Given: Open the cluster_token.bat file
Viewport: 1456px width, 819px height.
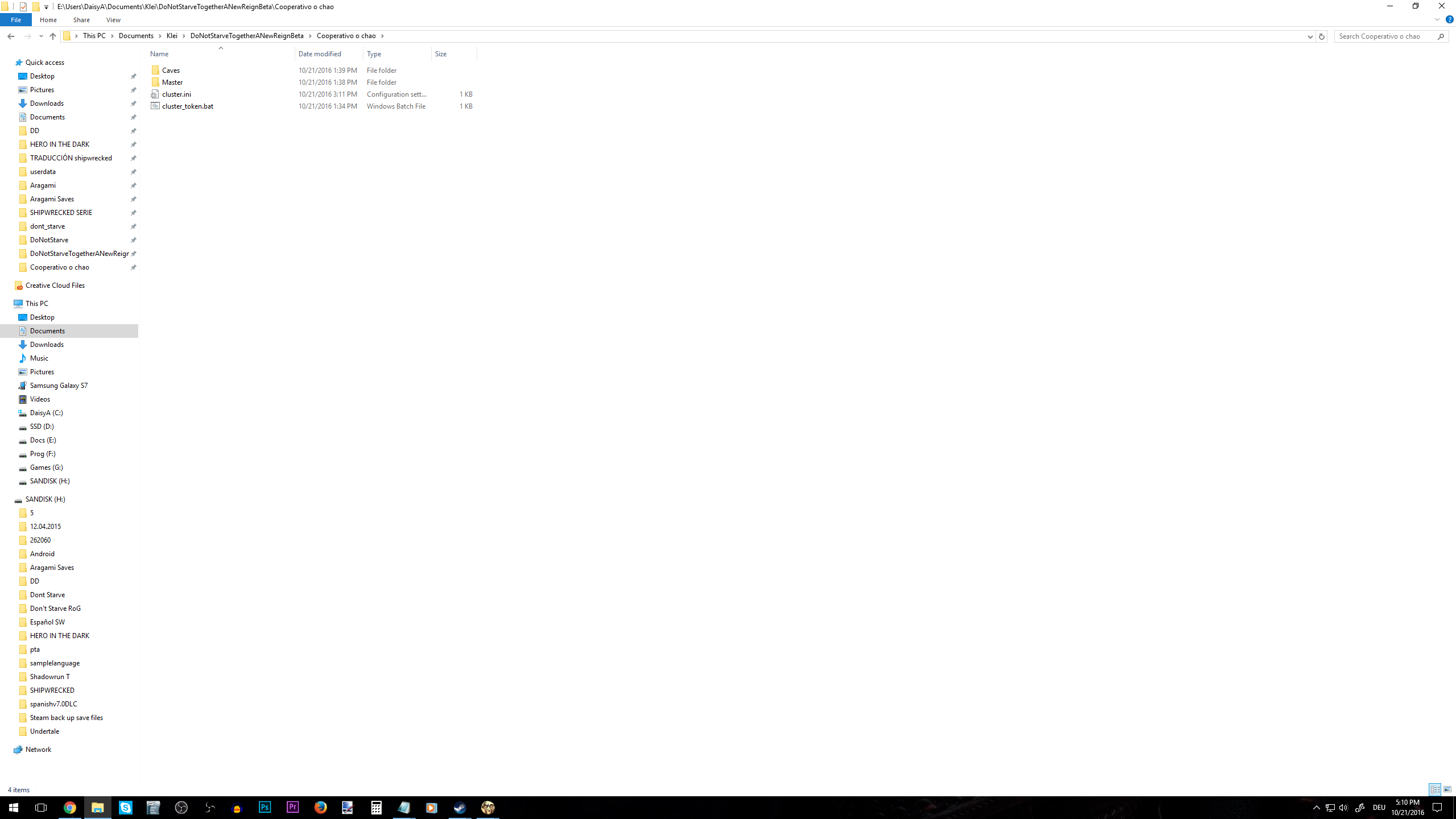Looking at the screenshot, I should pos(187,106).
